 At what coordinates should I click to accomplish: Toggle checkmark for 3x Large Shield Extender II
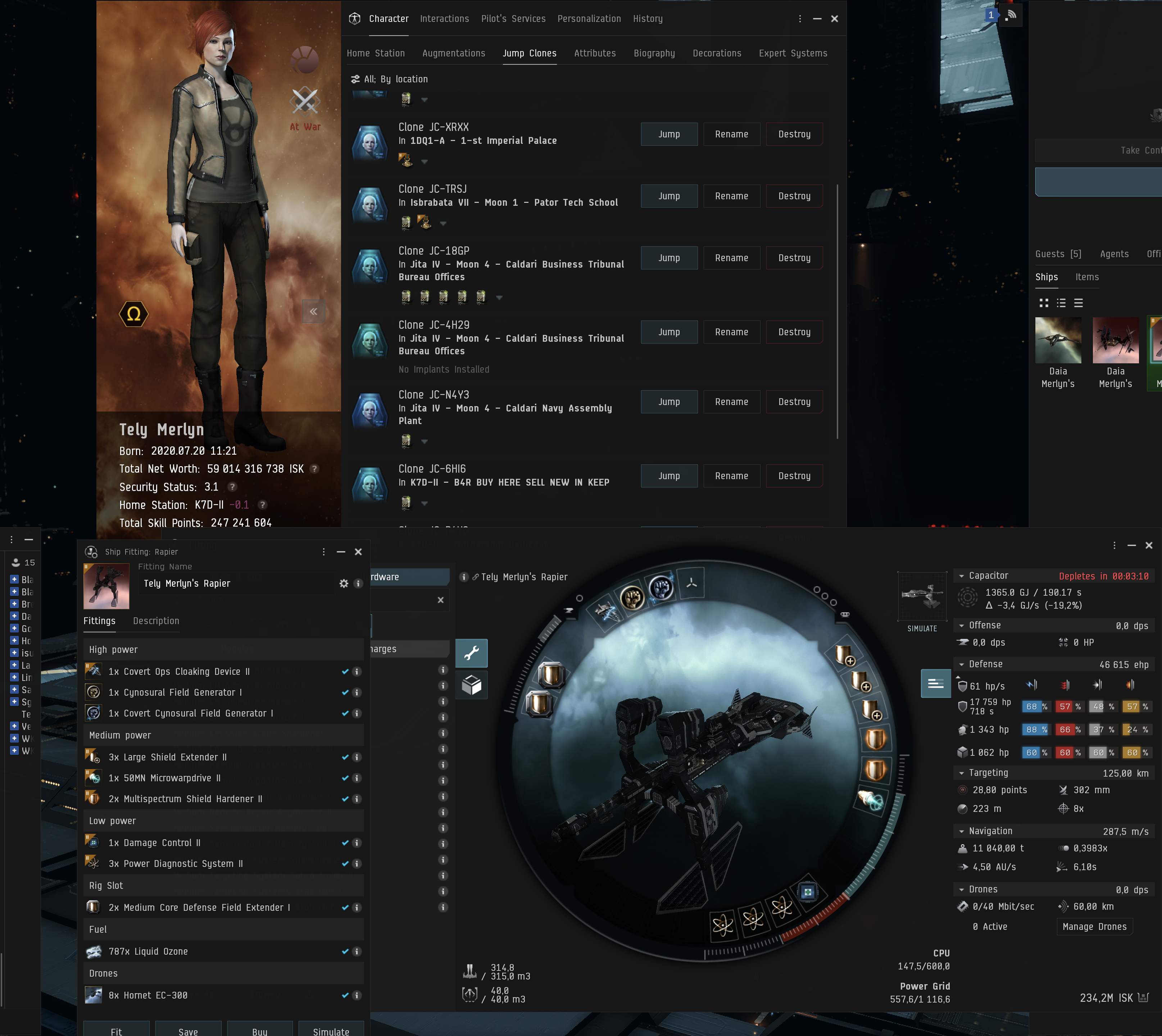(345, 757)
